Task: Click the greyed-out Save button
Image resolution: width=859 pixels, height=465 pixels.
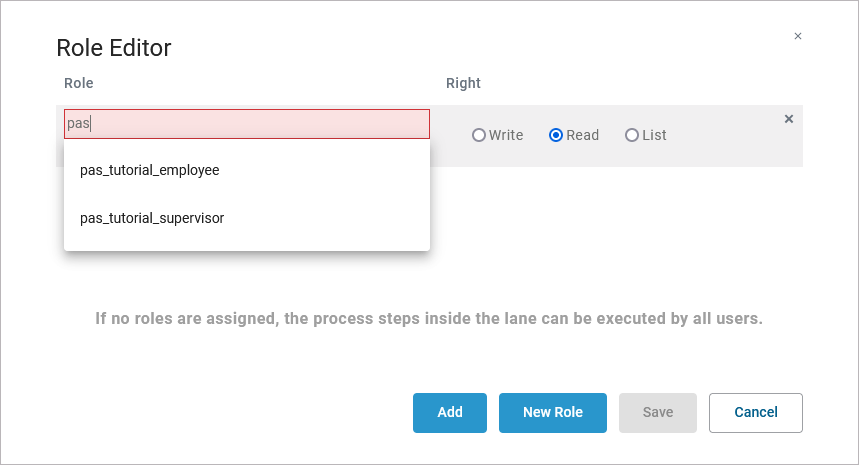Action: click(658, 412)
